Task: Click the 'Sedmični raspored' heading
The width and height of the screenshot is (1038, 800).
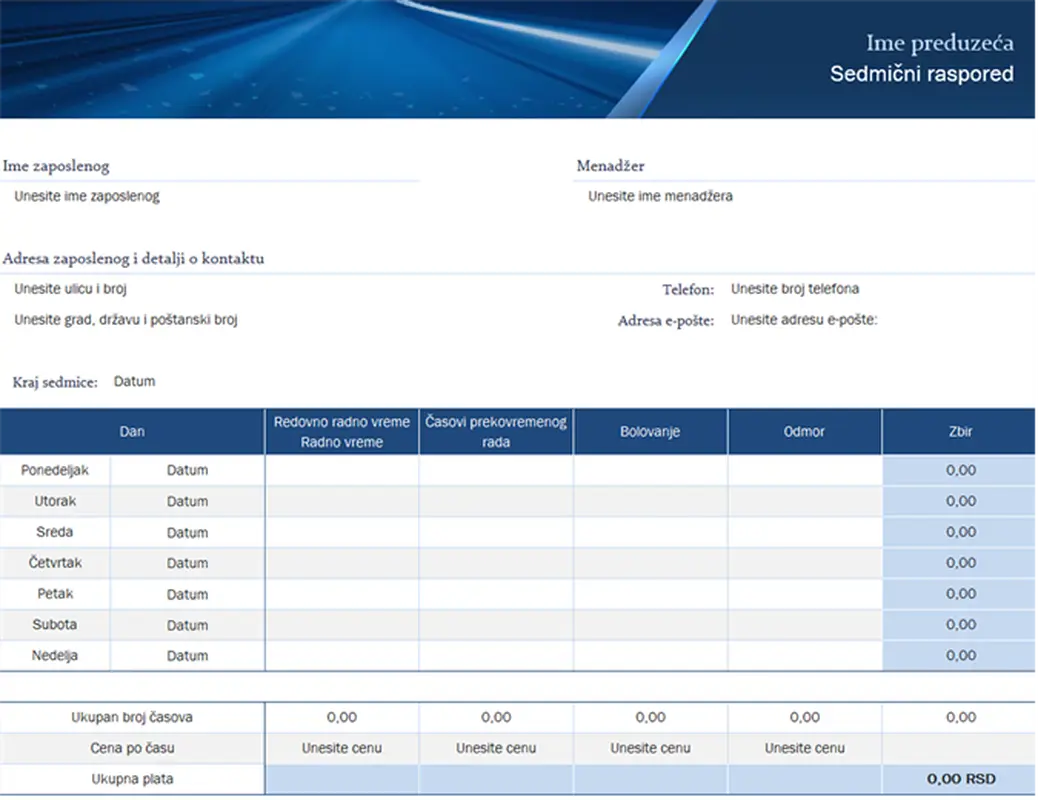Action: [x=921, y=74]
